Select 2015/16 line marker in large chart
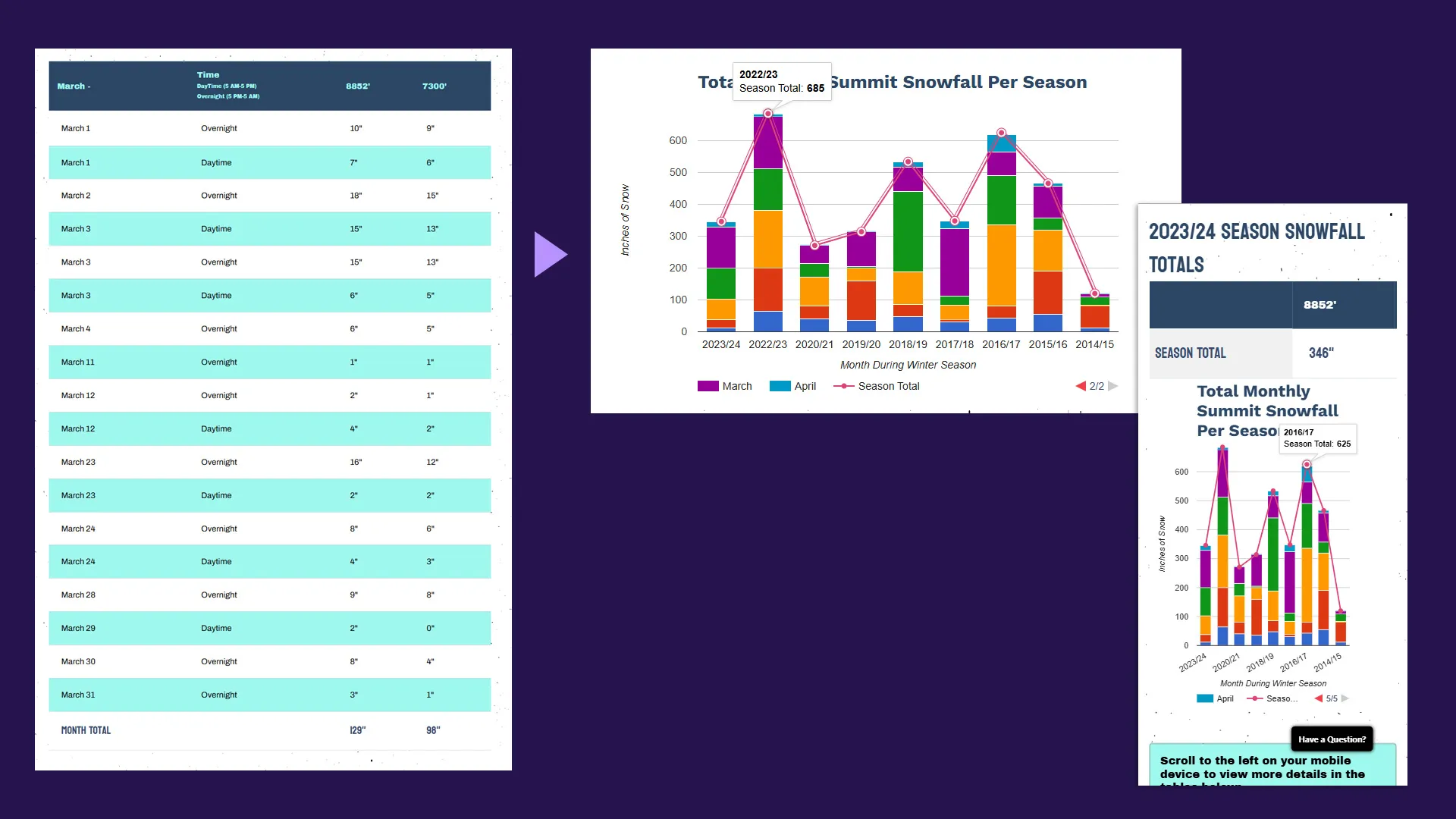This screenshot has height=819, width=1456. pyautogui.click(x=1048, y=184)
